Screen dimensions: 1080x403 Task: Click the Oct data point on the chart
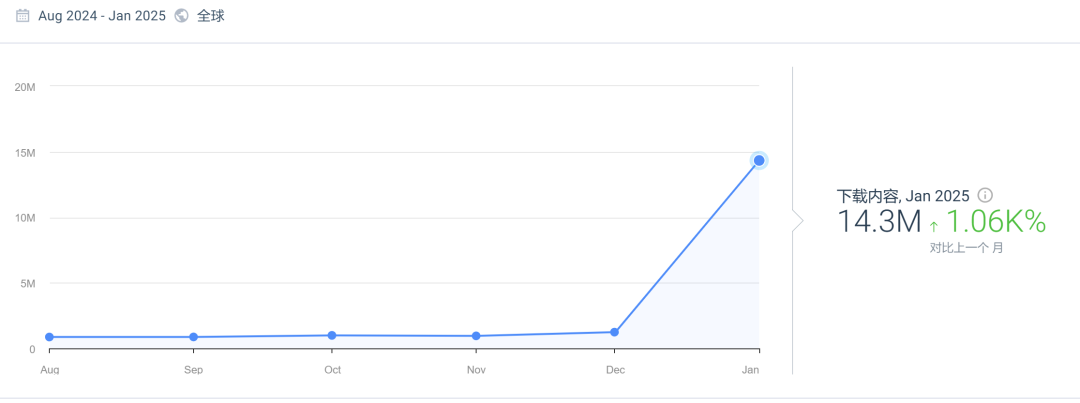(x=332, y=335)
